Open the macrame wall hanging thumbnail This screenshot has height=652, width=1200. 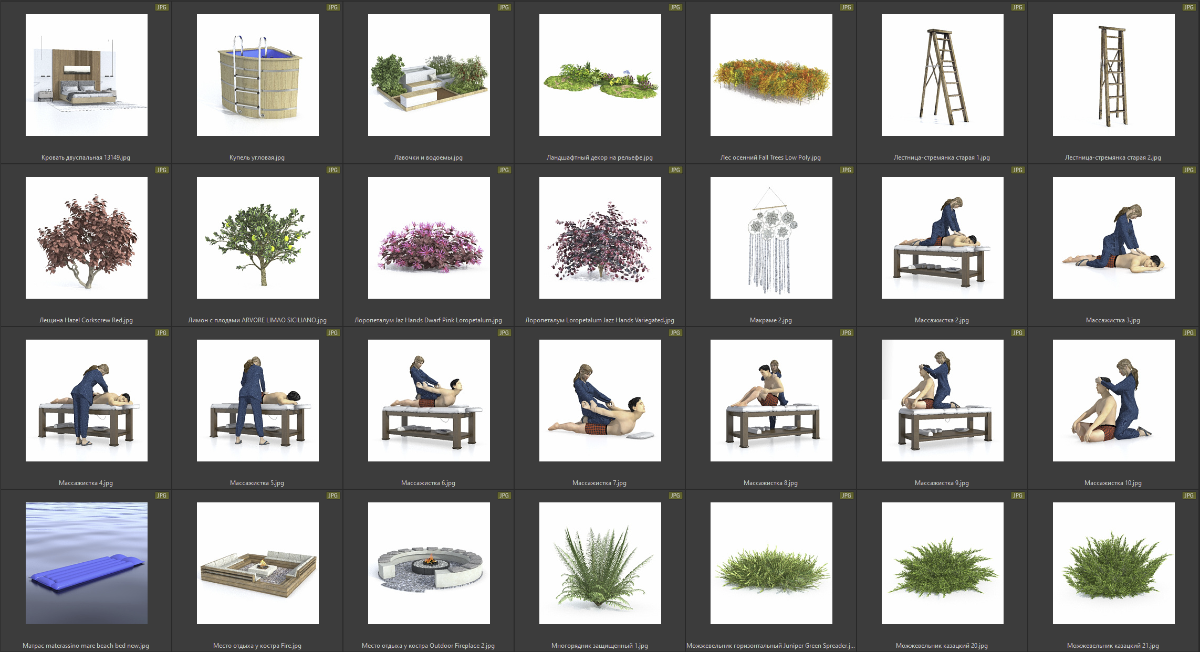point(771,238)
